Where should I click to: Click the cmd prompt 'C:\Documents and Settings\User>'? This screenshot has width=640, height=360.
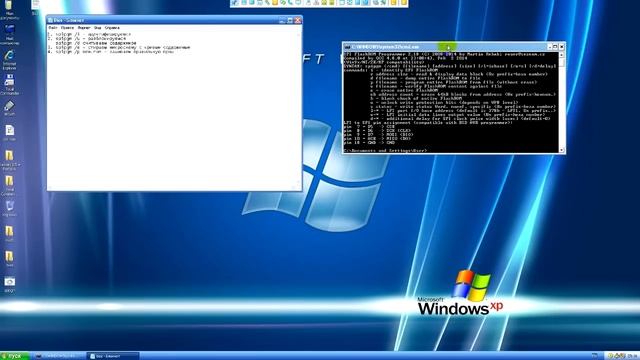pyautogui.click(x=385, y=151)
